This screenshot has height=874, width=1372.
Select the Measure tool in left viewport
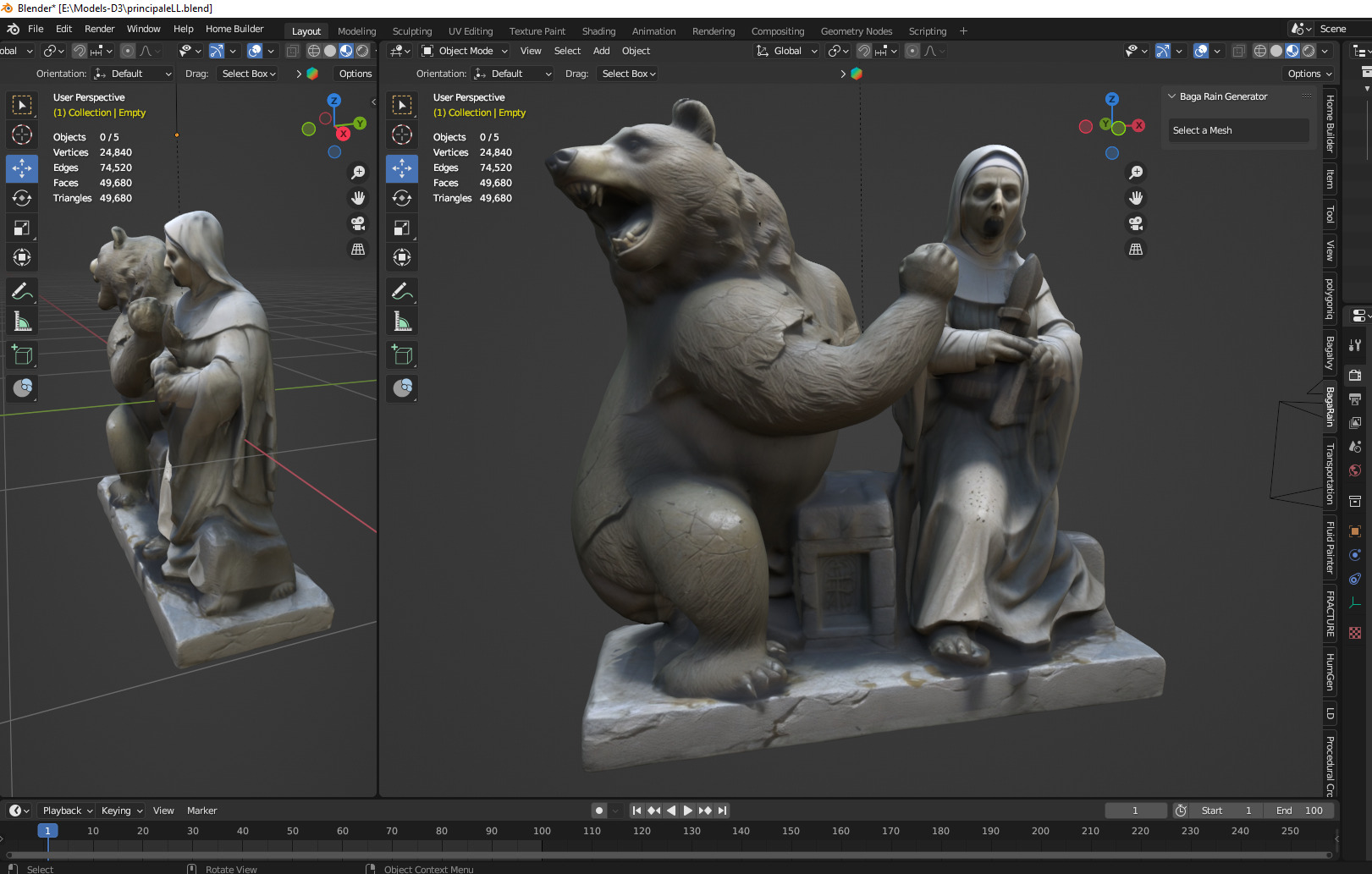[22, 322]
